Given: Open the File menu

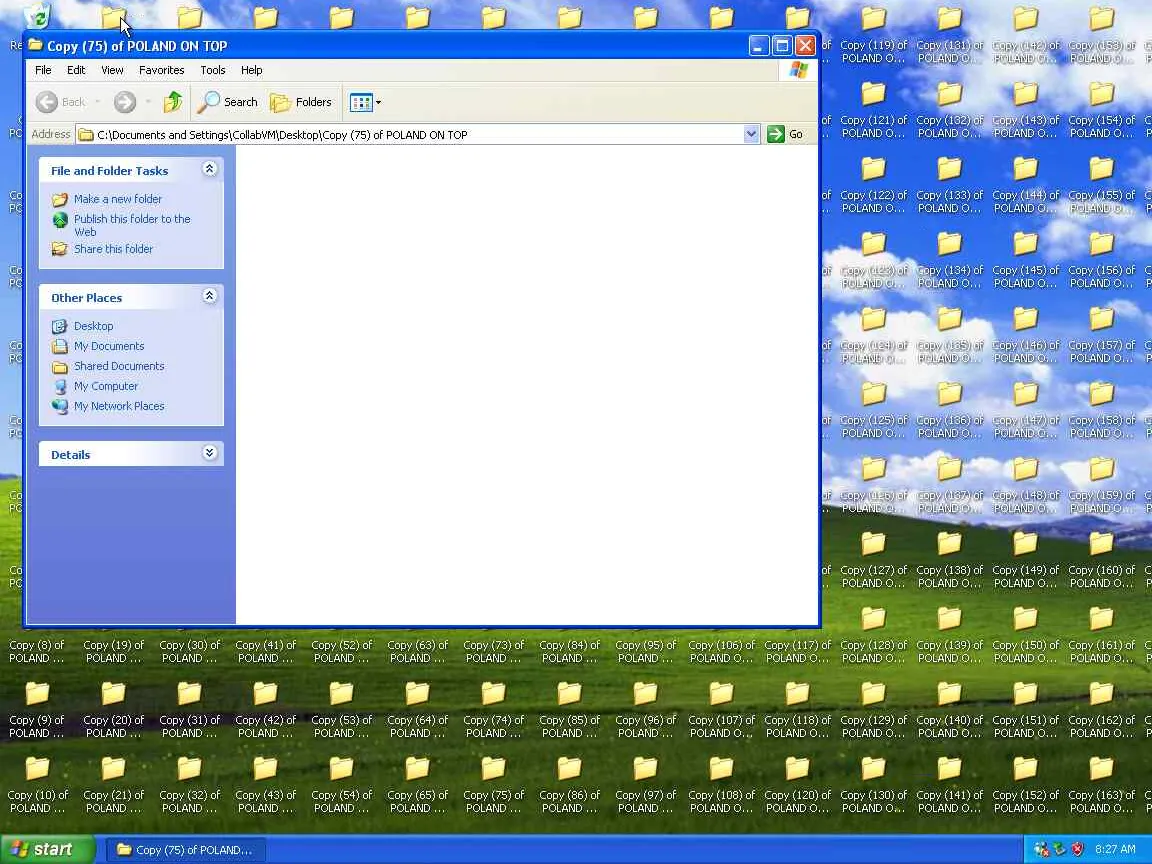Looking at the screenshot, I should (x=43, y=70).
